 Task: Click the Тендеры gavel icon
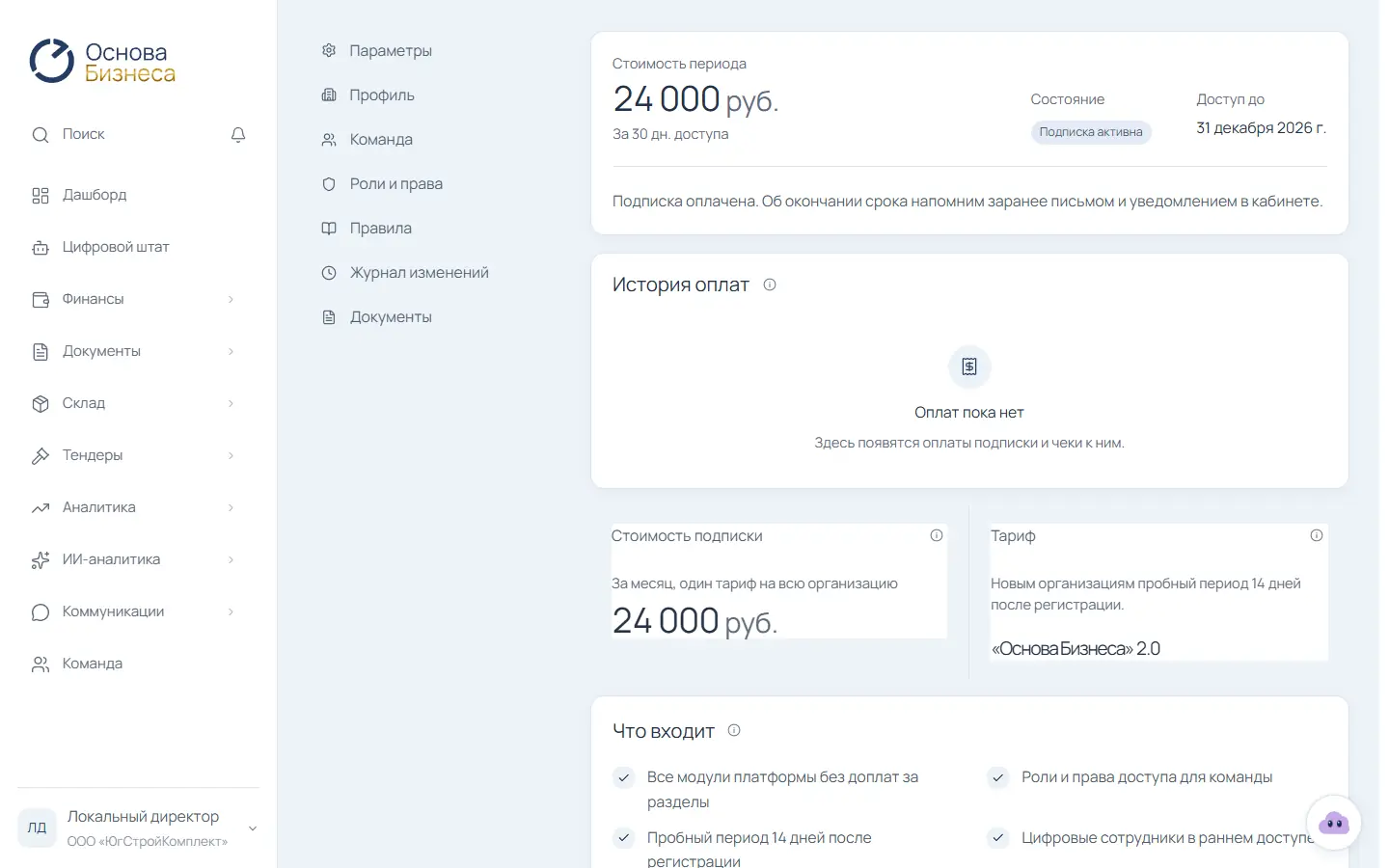[x=41, y=456]
